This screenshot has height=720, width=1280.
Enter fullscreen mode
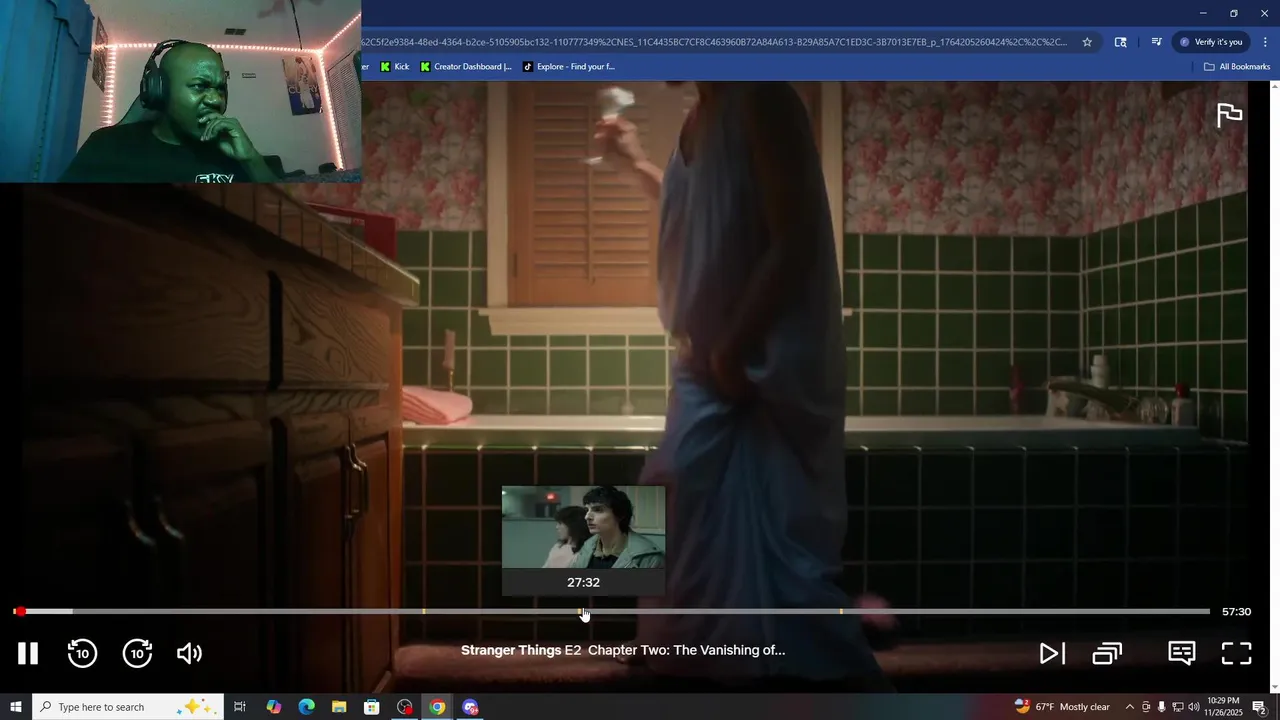click(x=1237, y=654)
